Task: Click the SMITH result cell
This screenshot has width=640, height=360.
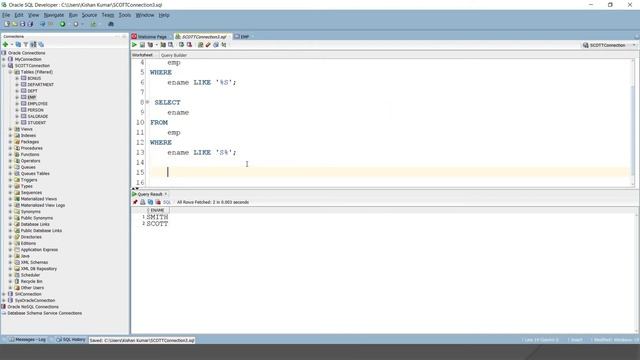Action: pos(157,217)
